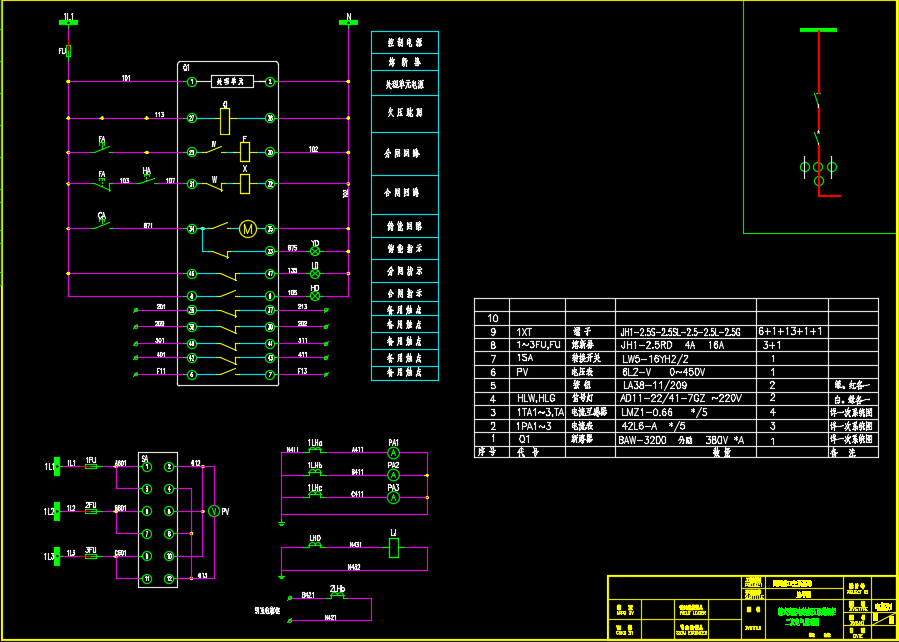Select the LHD current transformer symbol

314,546
